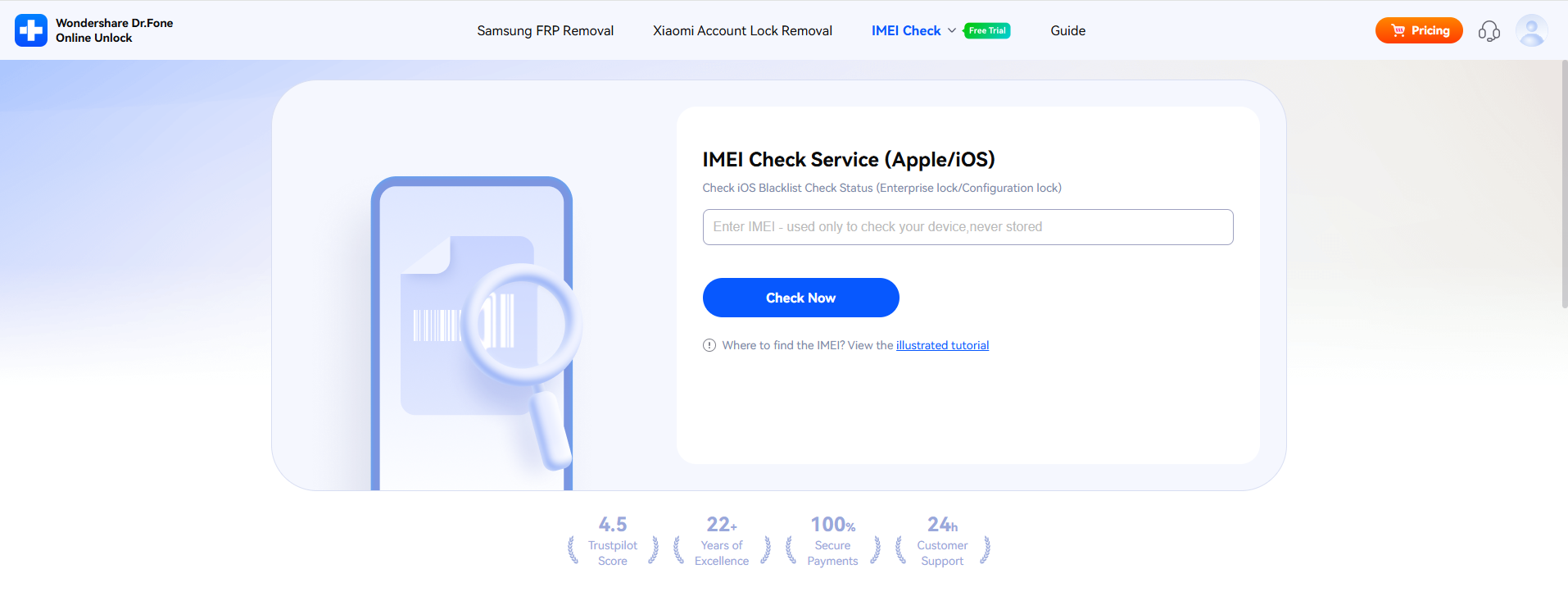
Task: Click the green Free Trial badge
Action: (x=987, y=30)
